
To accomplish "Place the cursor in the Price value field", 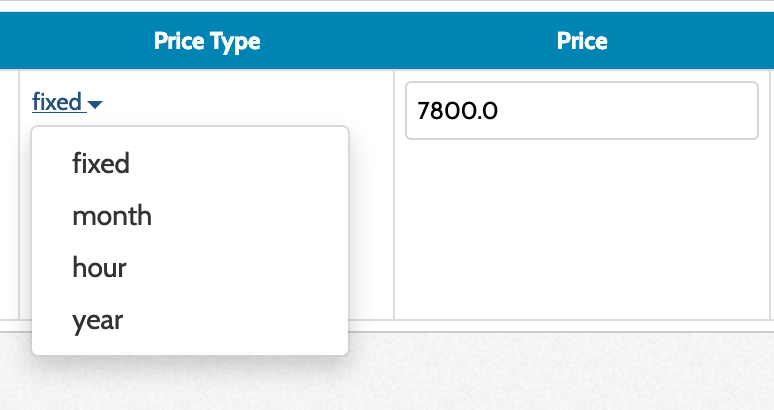I will click(581, 111).
